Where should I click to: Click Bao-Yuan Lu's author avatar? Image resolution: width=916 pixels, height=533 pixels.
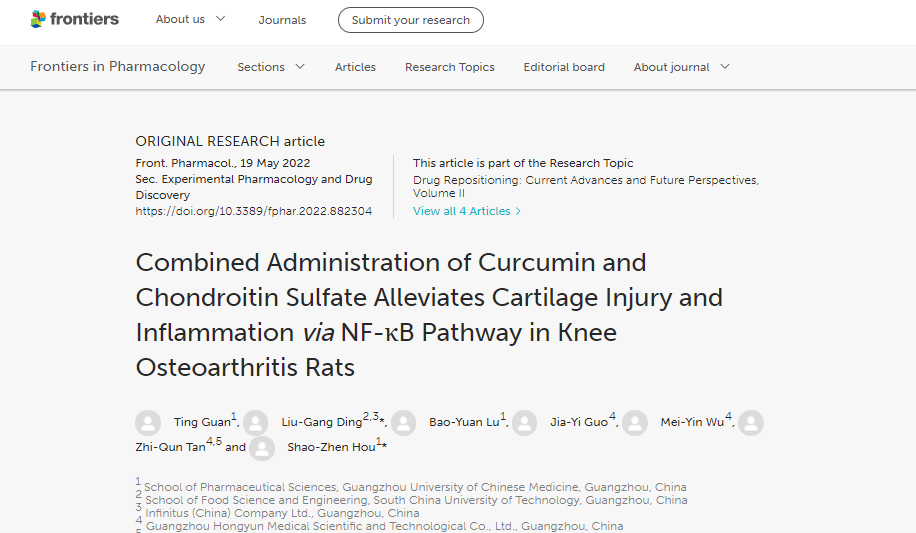(404, 423)
